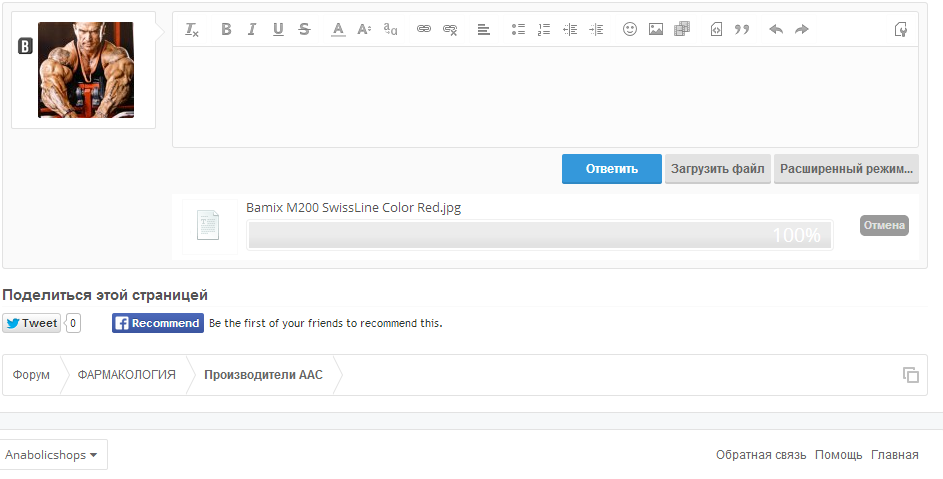Open the font size dropdown
Viewport: 943px width, 479px height.
[x=364, y=30]
